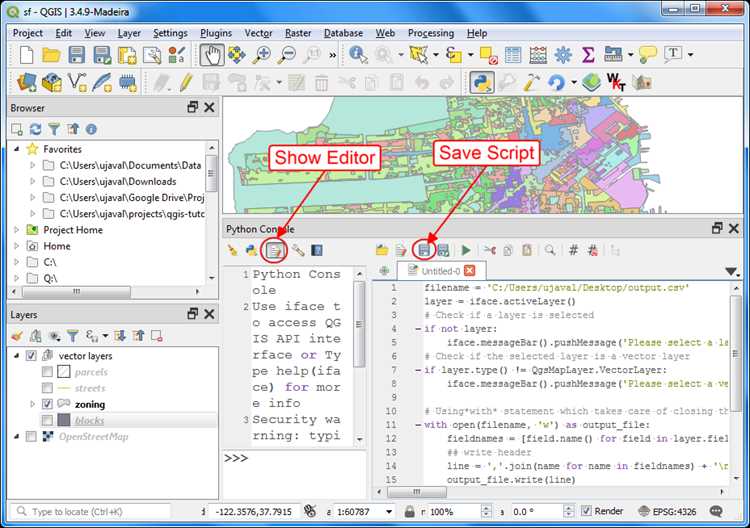Collapse the vector layers group
This screenshot has height=528, width=750.
click(17, 356)
